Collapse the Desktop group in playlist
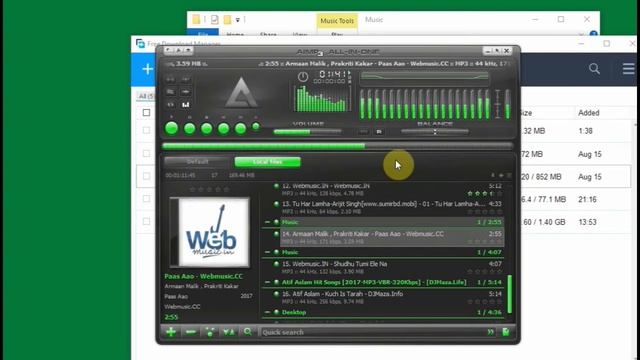Image resolution: width=640 pixels, height=360 pixels. coord(267,312)
